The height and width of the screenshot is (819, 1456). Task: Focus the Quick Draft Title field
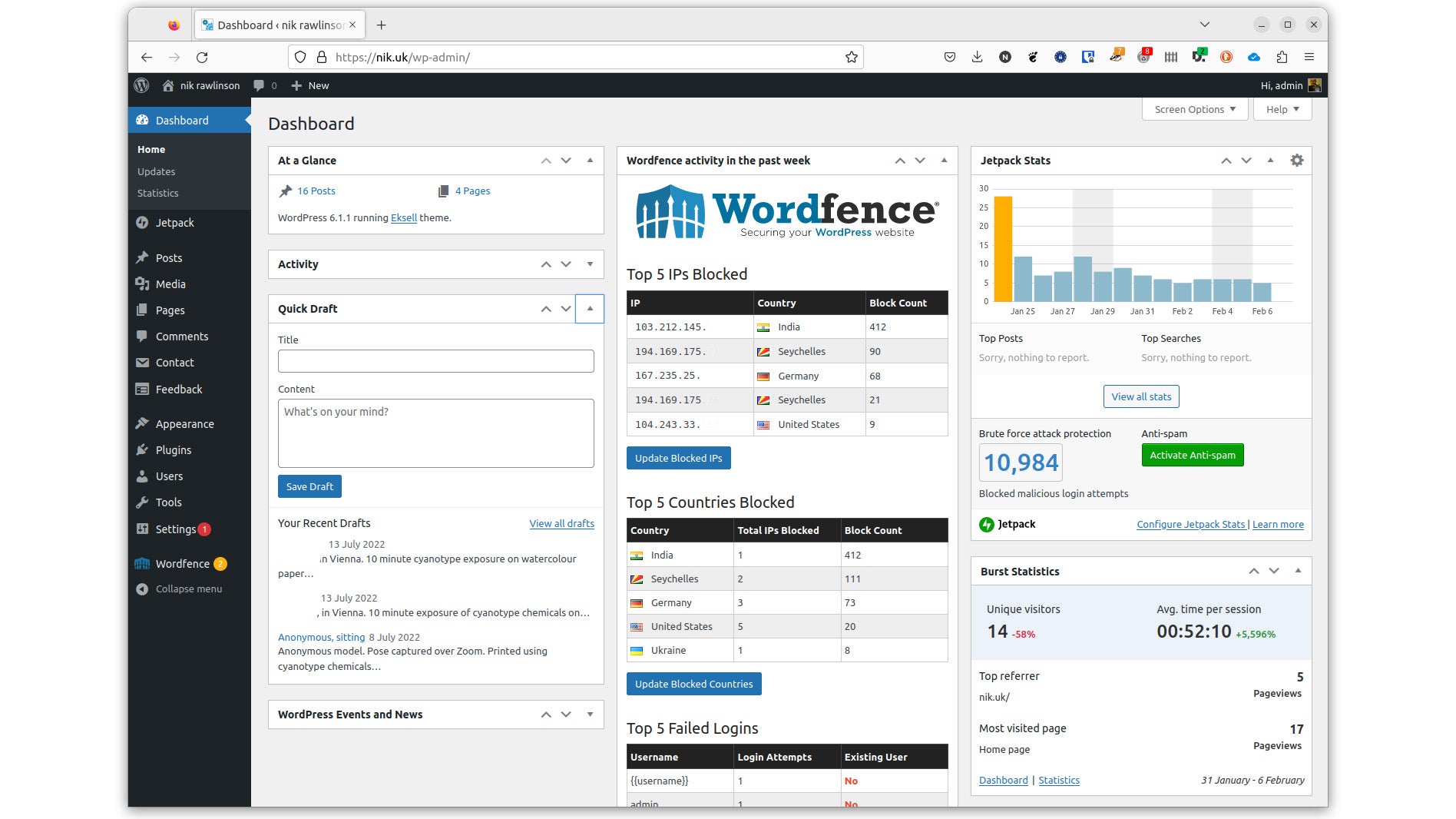(x=436, y=361)
